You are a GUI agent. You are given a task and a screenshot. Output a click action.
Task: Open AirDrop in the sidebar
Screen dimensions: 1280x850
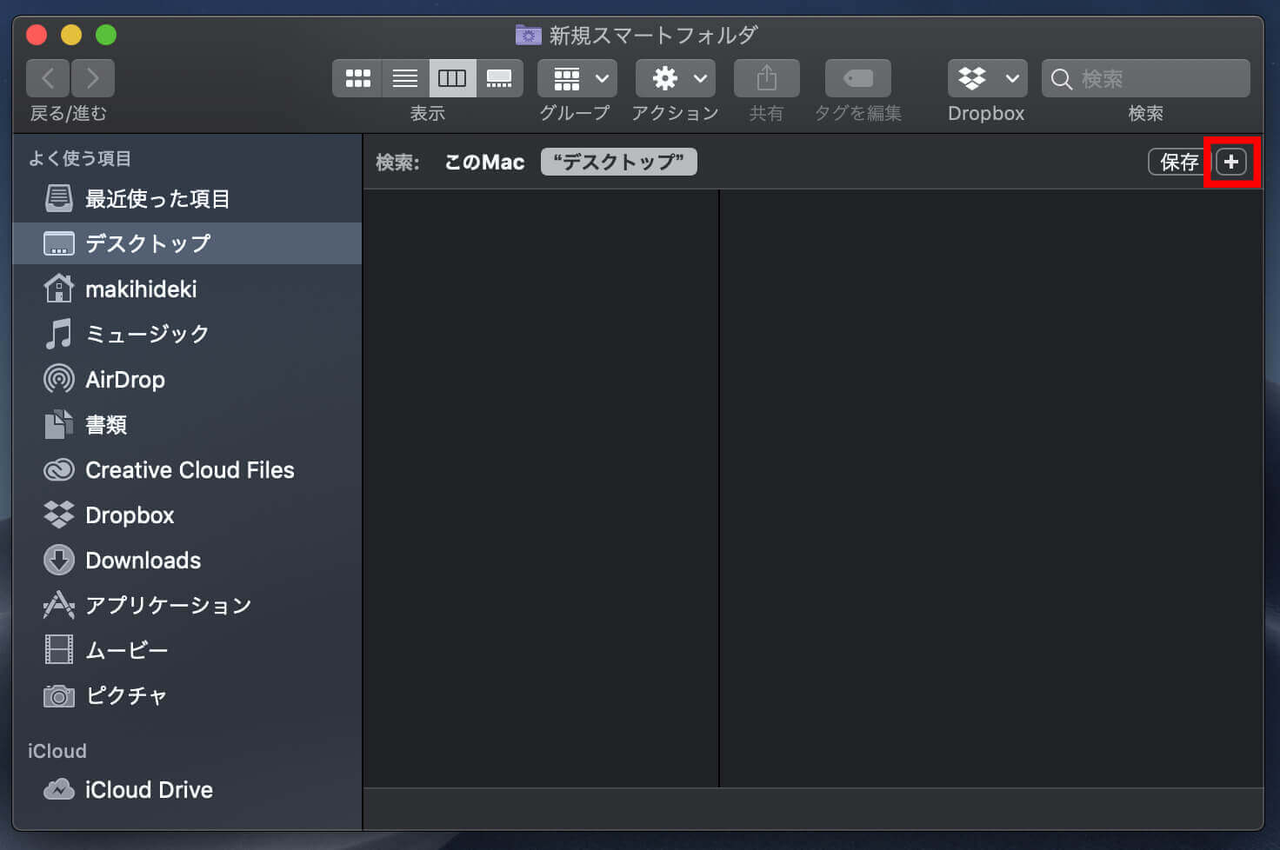click(187, 379)
